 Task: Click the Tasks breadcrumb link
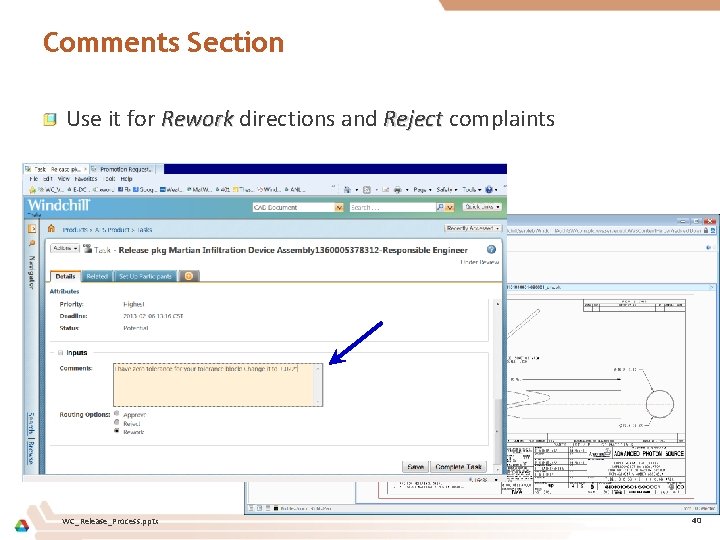(145, 230)
